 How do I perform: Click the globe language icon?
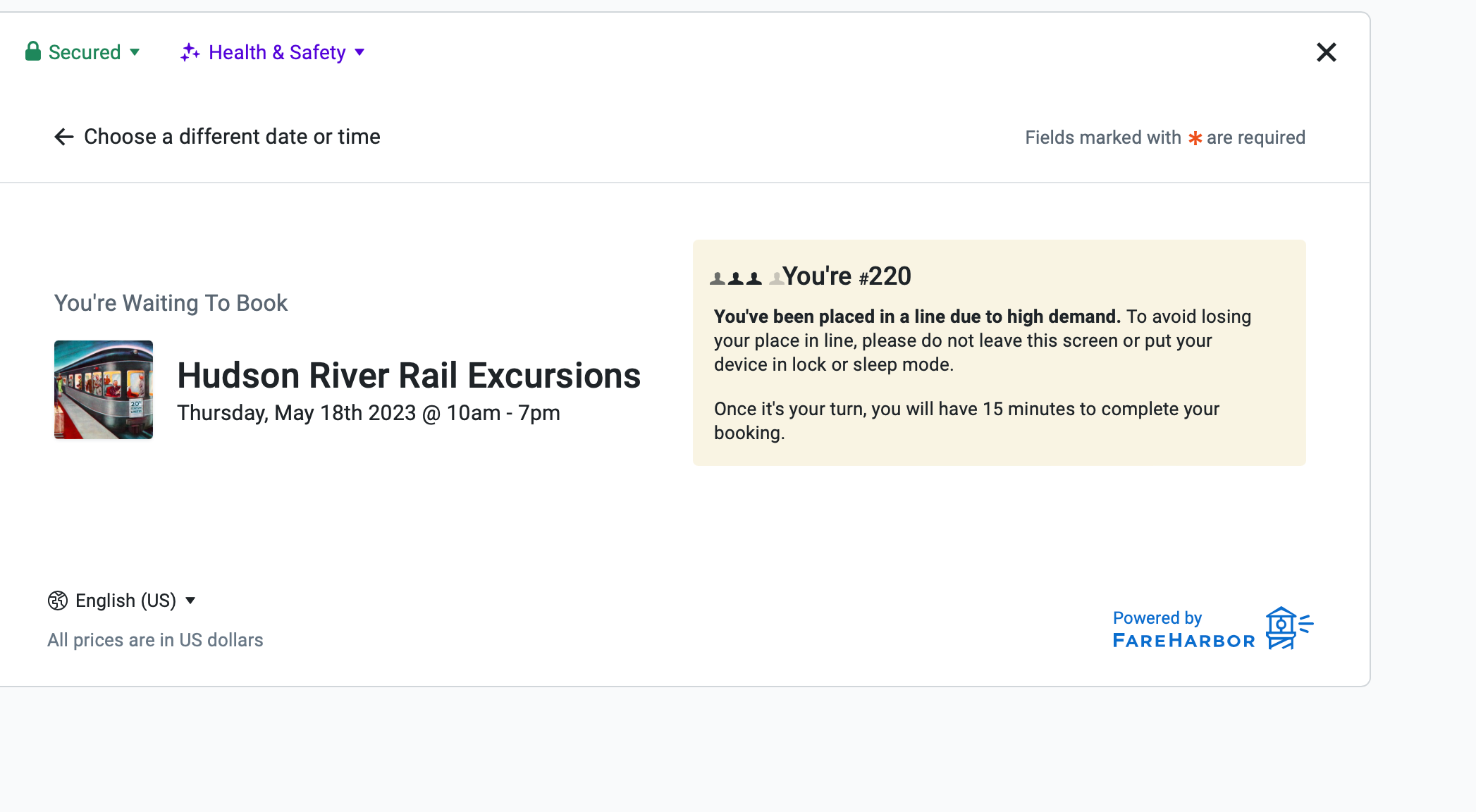tap(57, 601)
